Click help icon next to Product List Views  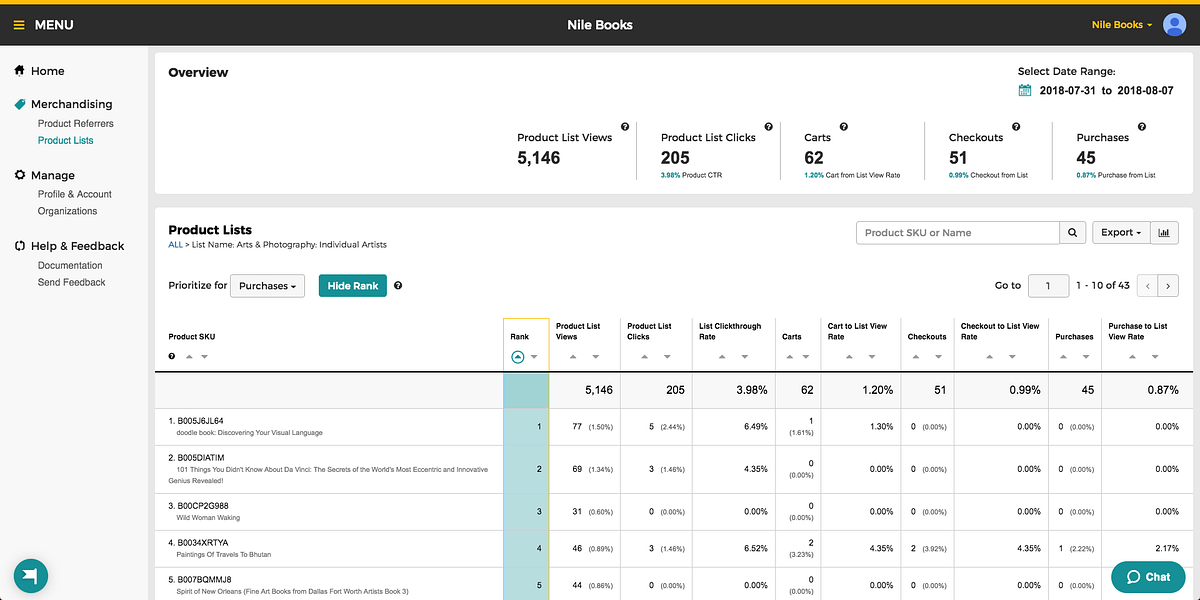pos(625,127)
